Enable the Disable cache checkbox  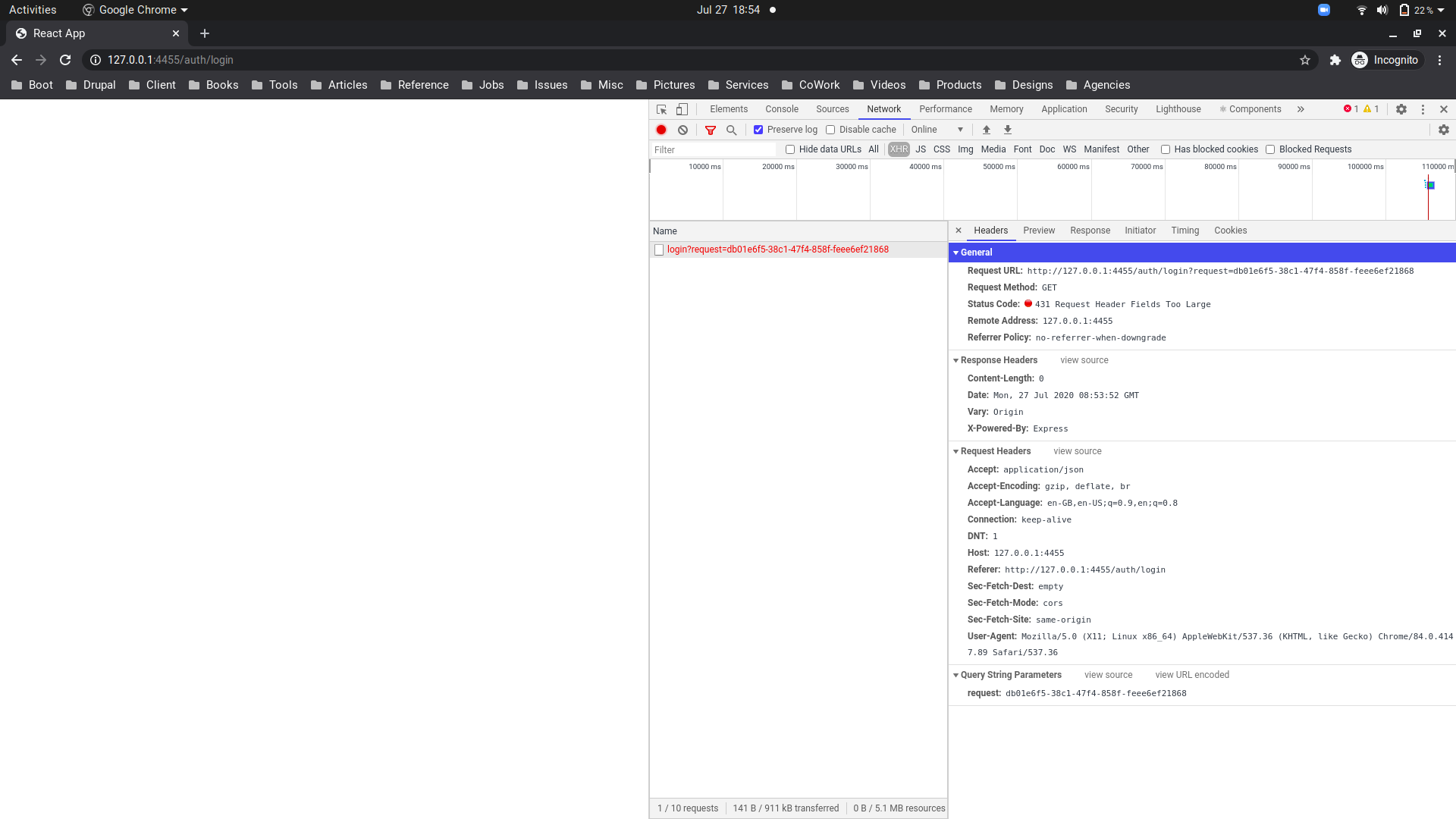coord(830,130)
